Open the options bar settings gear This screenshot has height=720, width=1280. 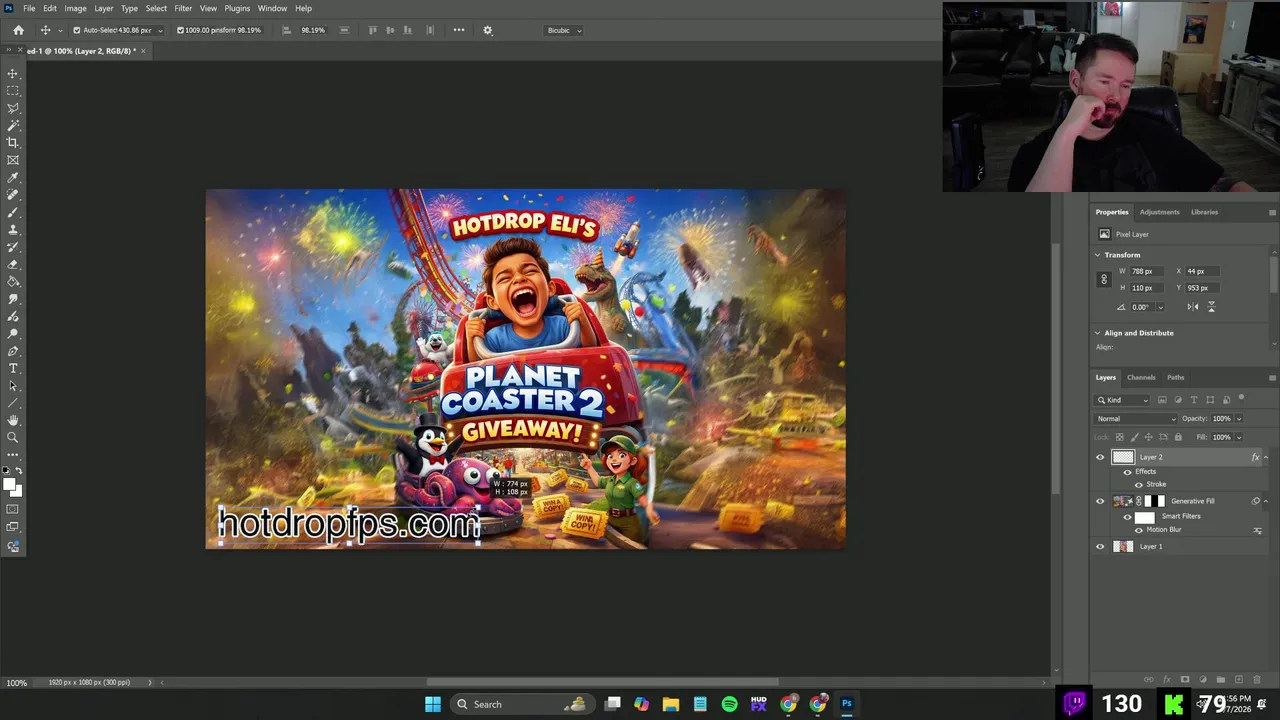(488, 30)
